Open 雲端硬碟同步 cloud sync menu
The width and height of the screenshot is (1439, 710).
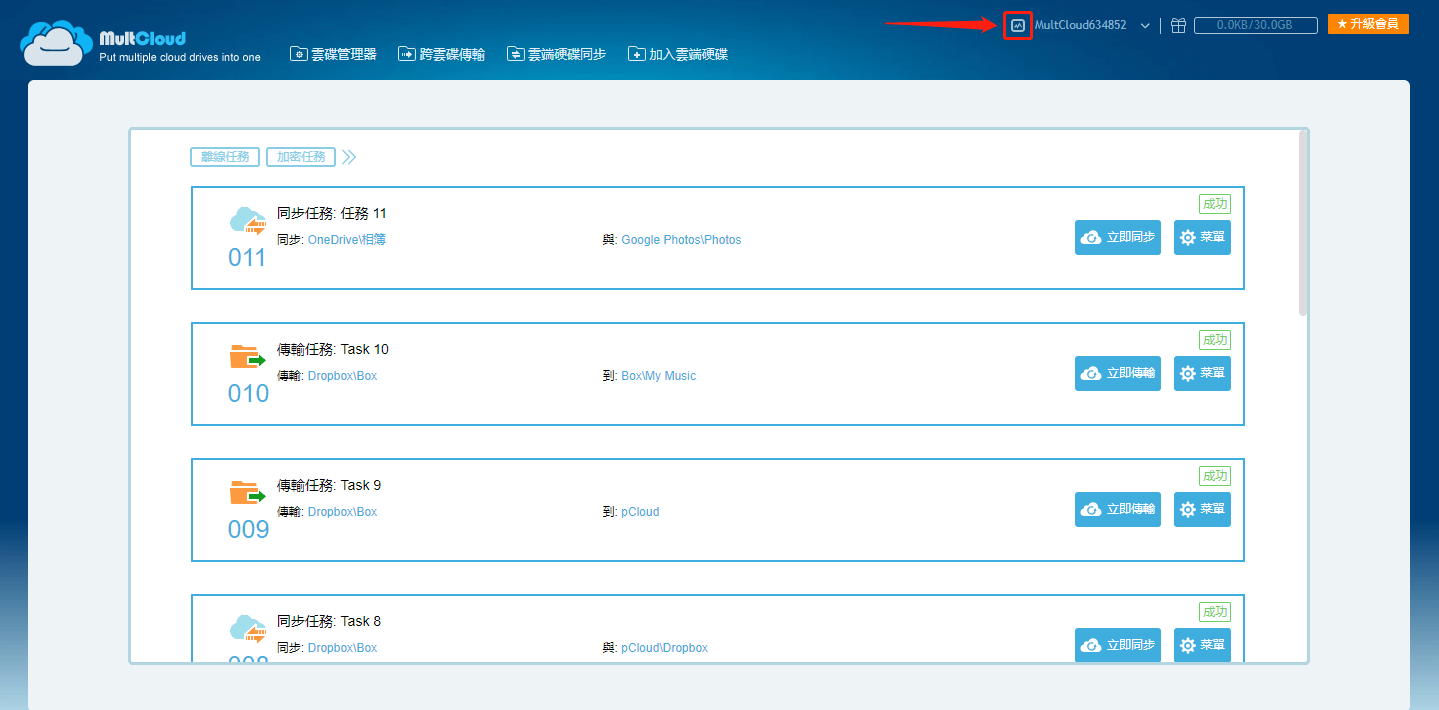pos(556,54)
